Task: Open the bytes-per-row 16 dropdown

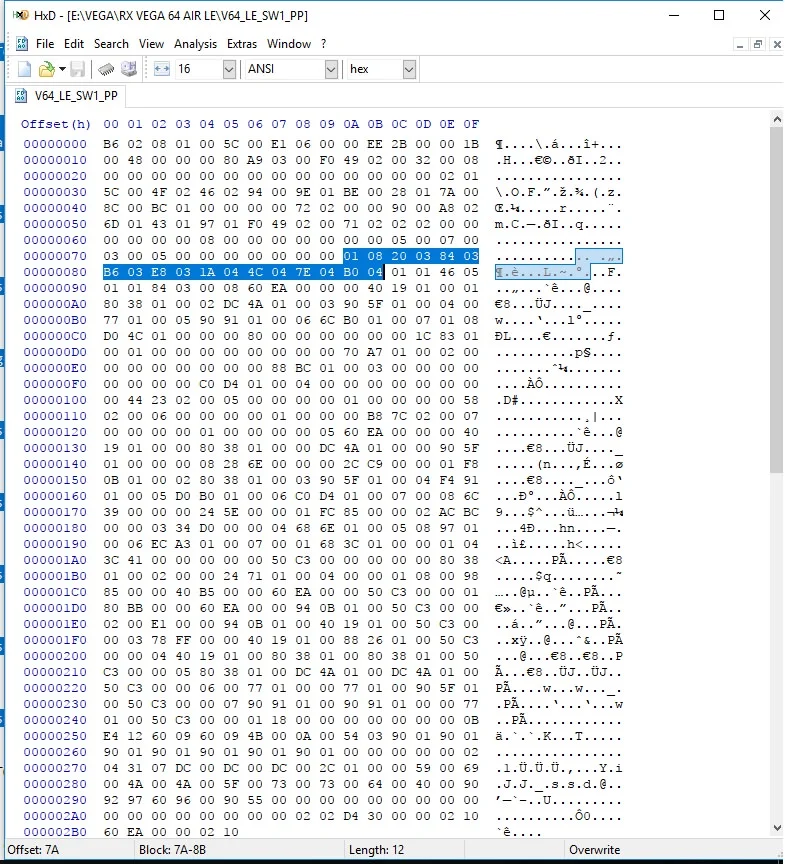Action: pyautogui.click(x=229, y=69)
